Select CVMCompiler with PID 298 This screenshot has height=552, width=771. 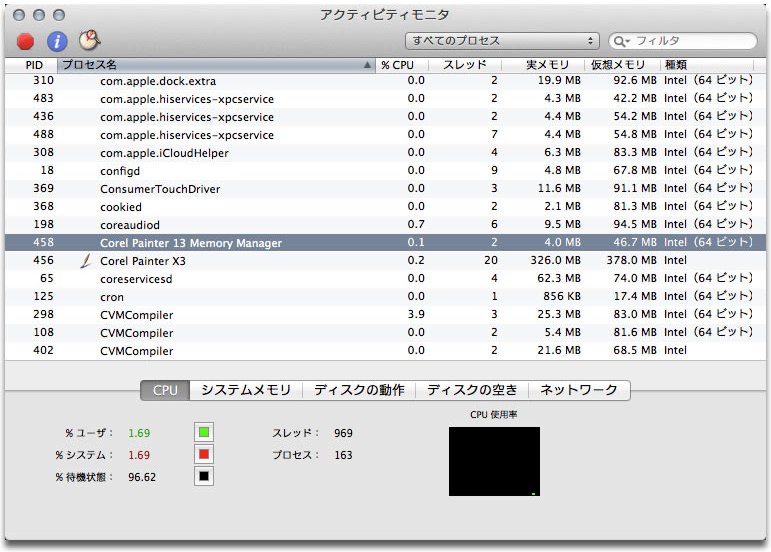[386, 315]
